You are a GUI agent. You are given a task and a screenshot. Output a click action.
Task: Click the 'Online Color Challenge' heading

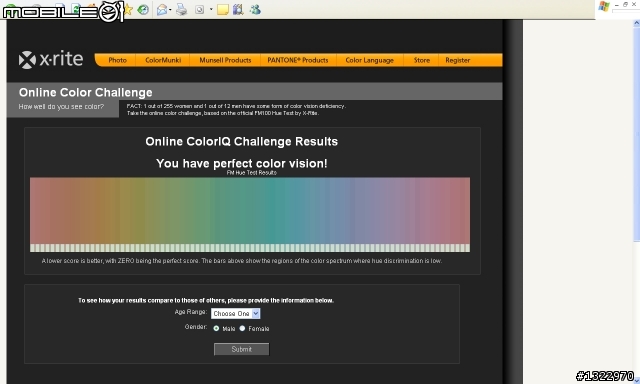86,93
